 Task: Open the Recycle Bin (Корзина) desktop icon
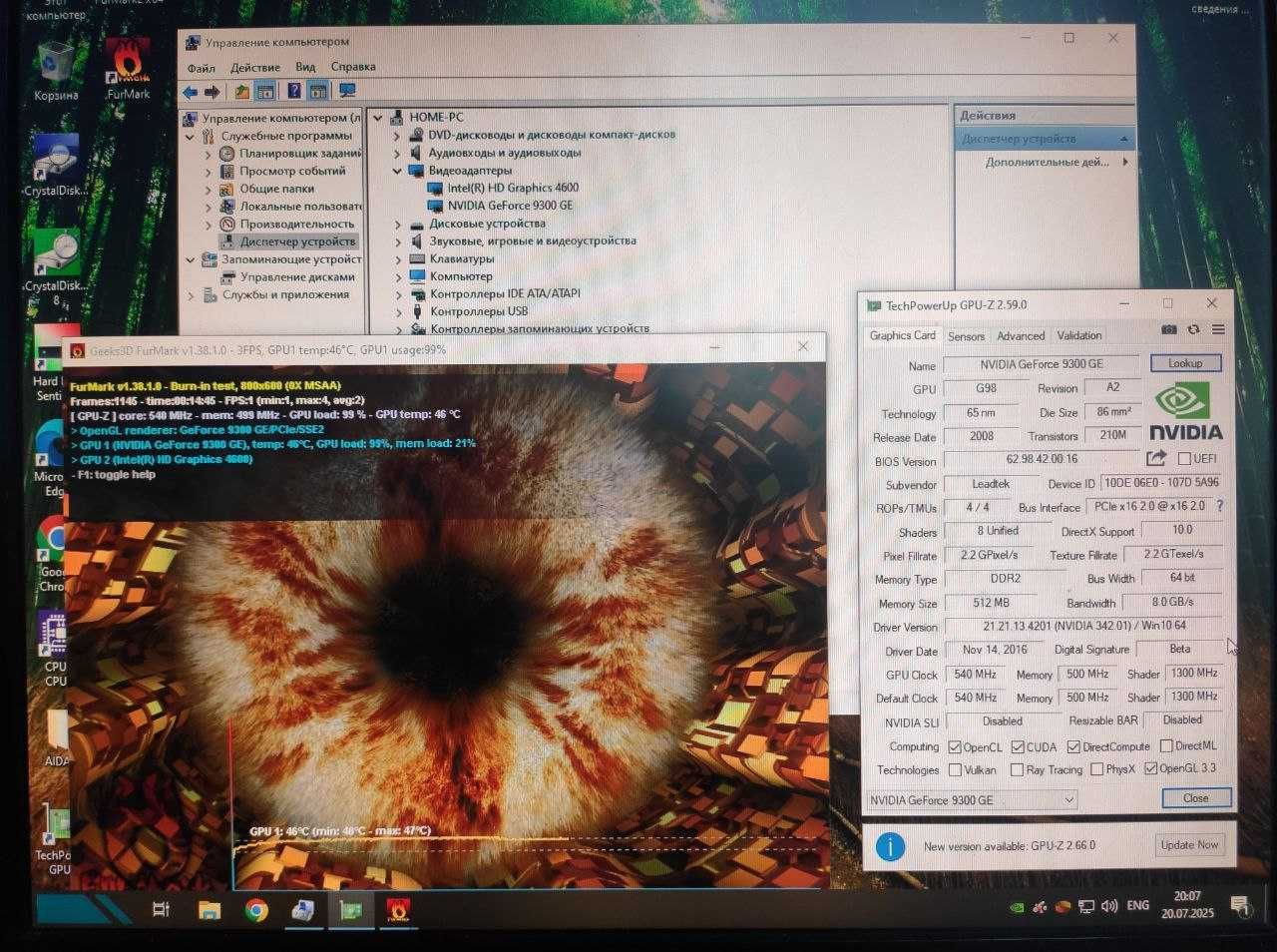[x=56, y=70]
